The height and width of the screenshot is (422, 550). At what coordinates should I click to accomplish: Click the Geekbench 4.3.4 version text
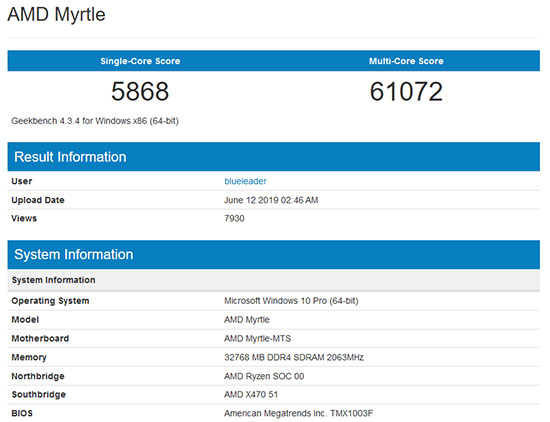coord(95,121)
